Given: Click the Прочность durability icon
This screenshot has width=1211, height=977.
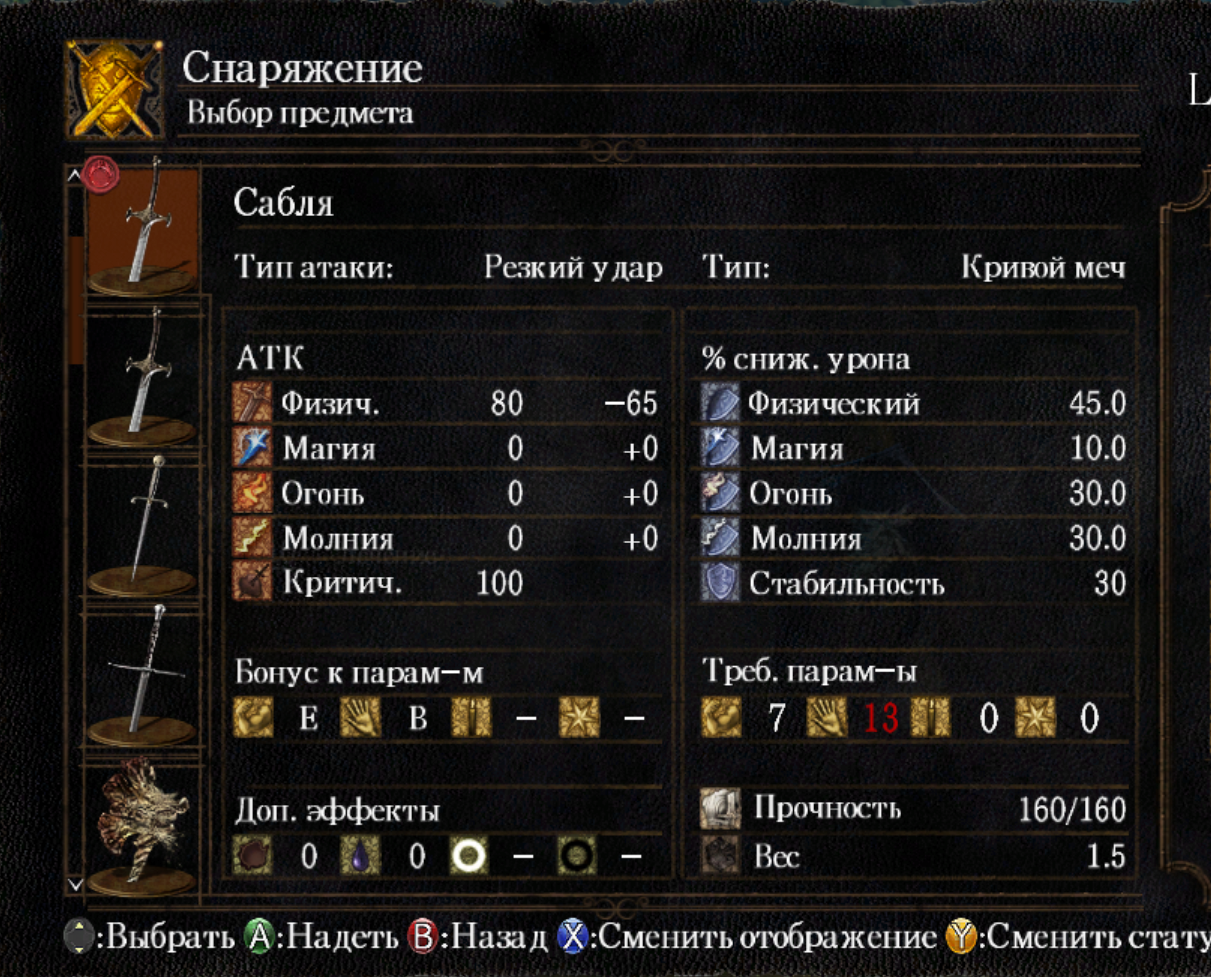Looking at the screenshot, I should [720, 808].
